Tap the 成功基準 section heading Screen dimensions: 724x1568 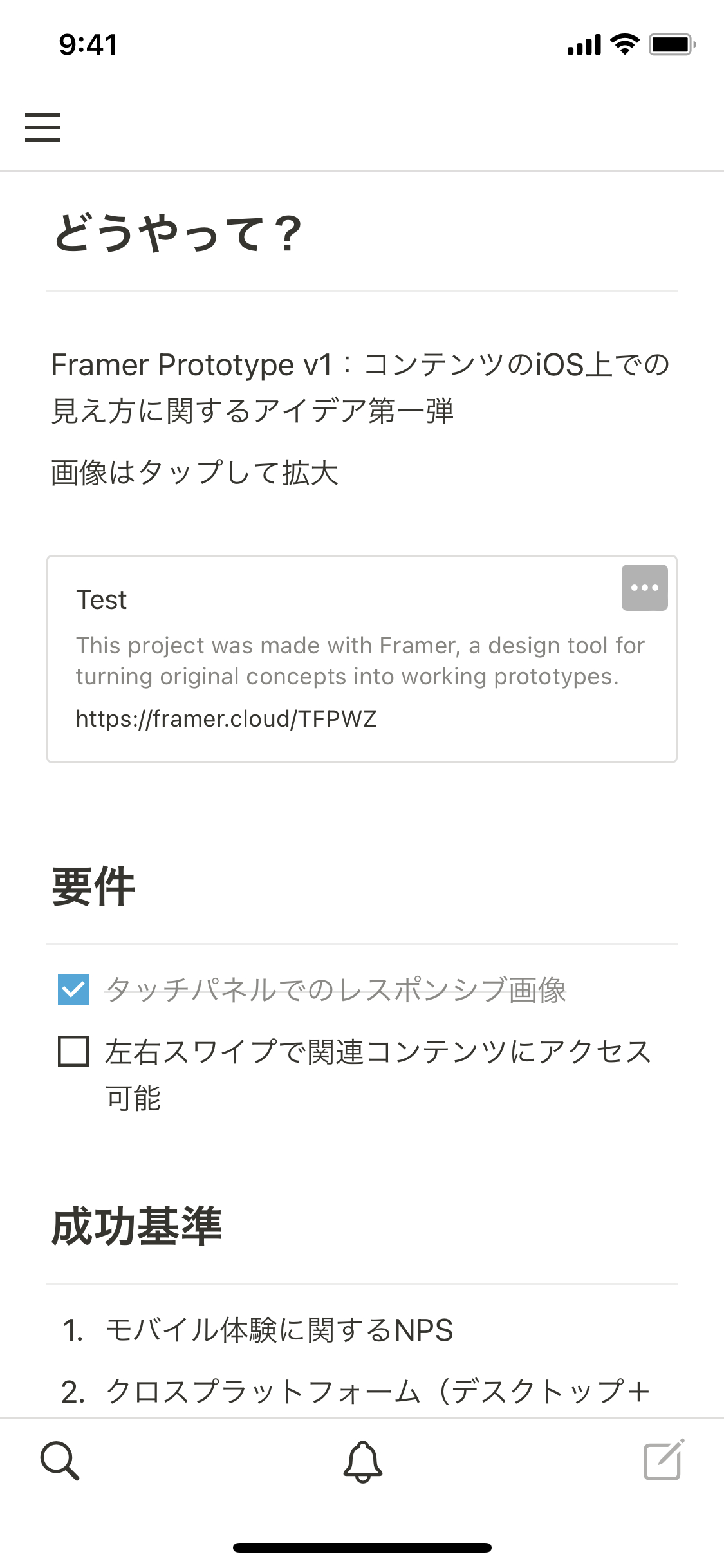(137, 1227)
